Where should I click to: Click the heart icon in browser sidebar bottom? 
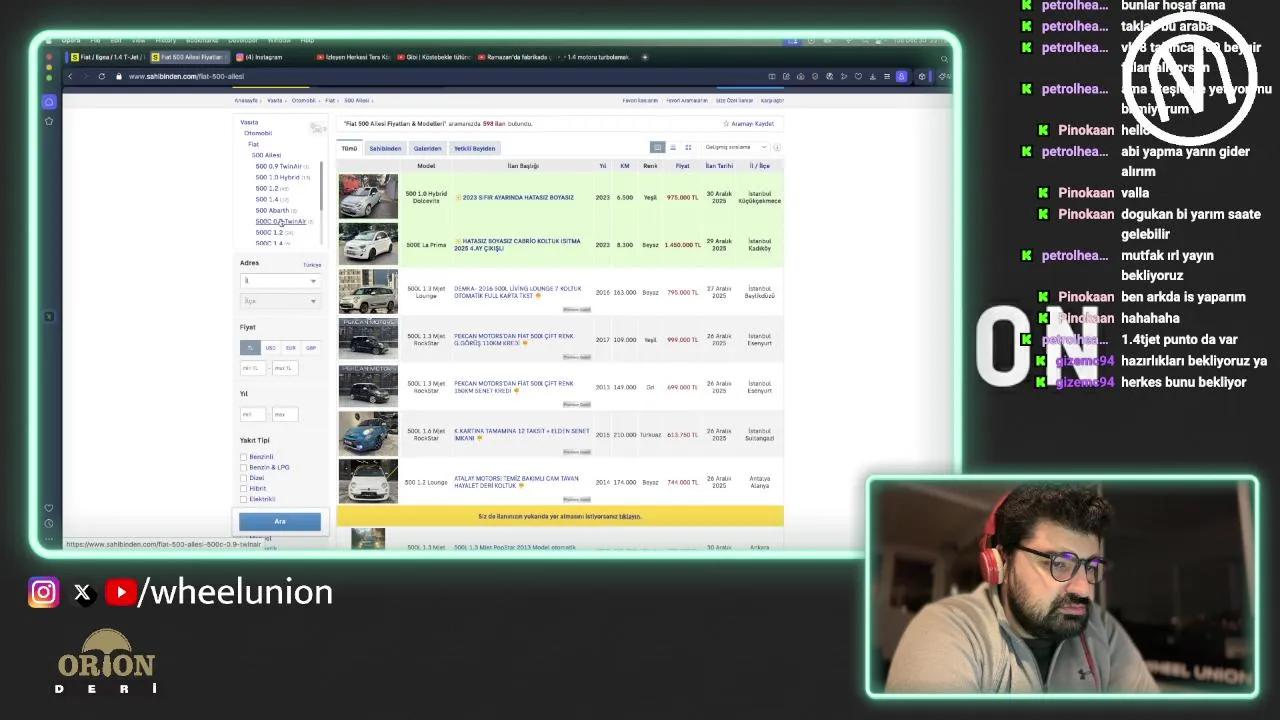point(49,508)
